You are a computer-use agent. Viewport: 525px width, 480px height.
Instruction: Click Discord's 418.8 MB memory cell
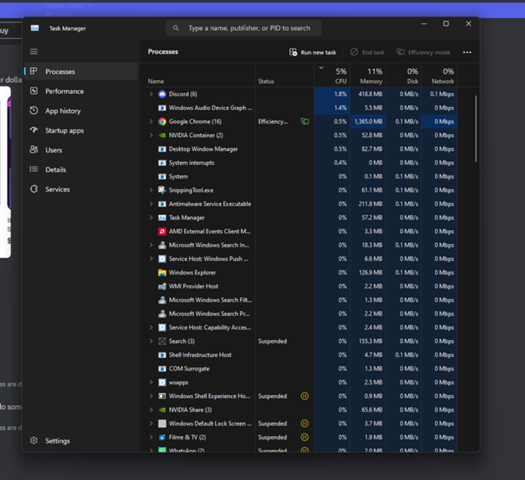point(368,94)
